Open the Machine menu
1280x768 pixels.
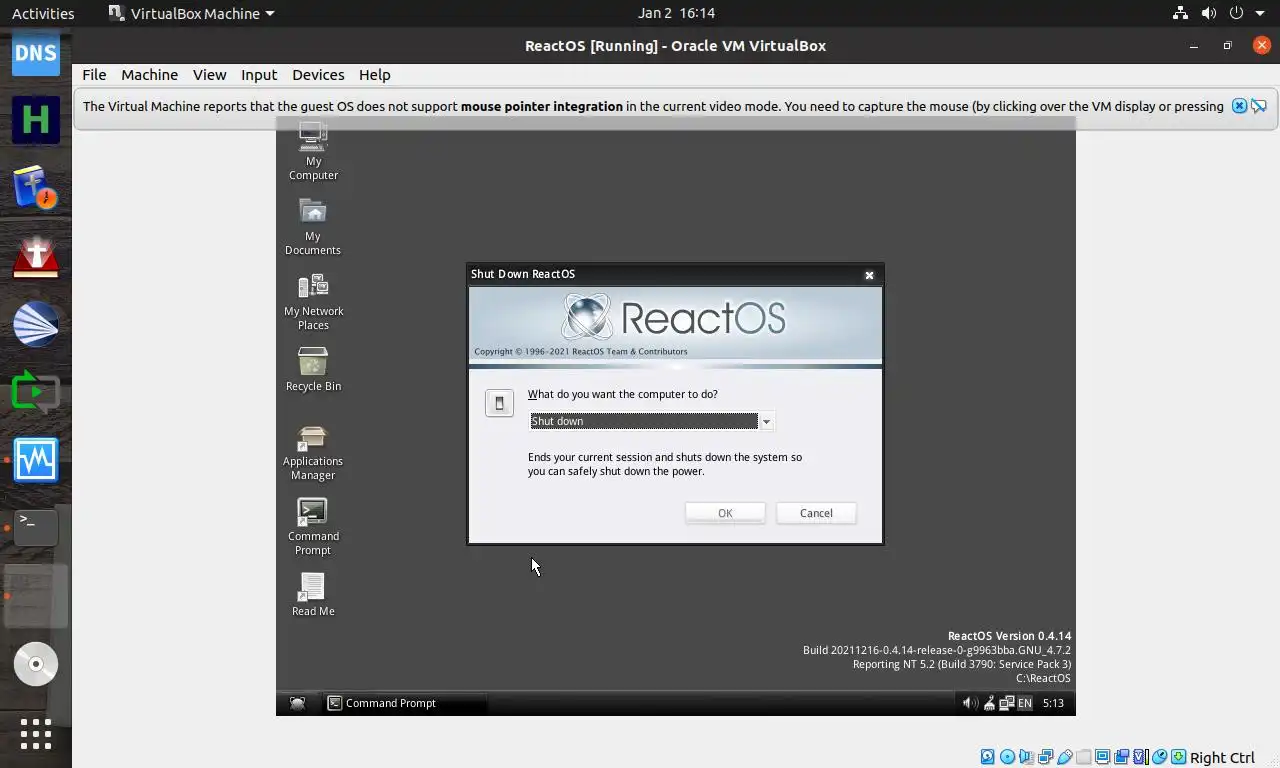(x=149, y=75)
